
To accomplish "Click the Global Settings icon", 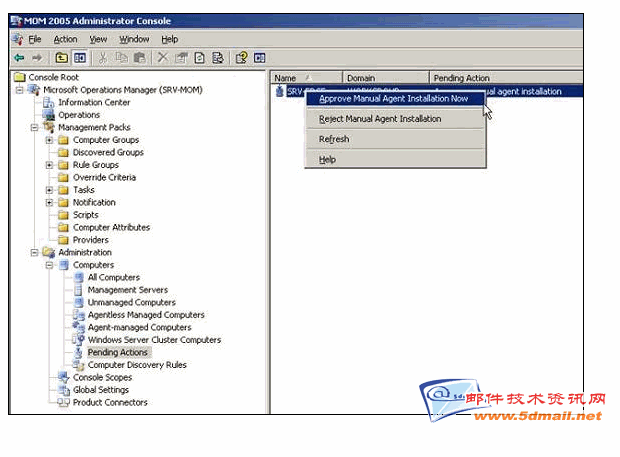I will (x=64, y=390).
